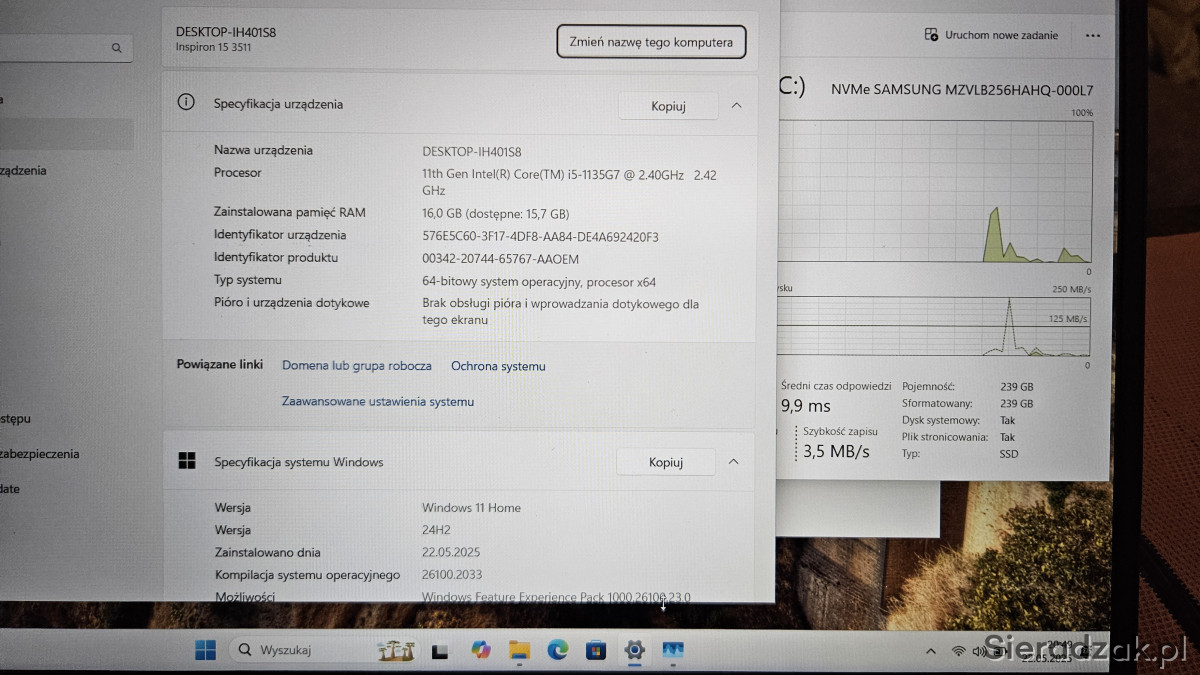Viewport: 1200px width, 675px height.
Task: Click the Brak obsługi pióra value text
Action: pos(560,311)
